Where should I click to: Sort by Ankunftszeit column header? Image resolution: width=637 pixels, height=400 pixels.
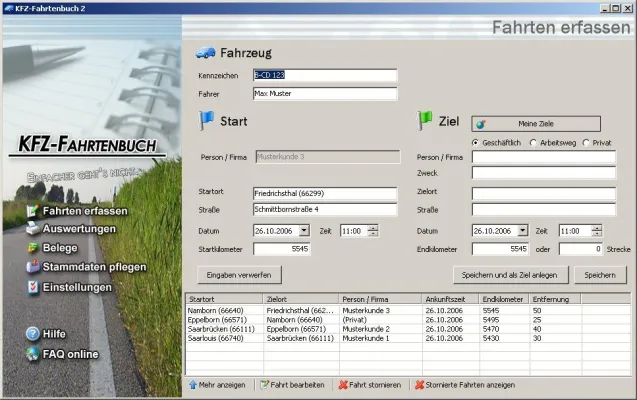tap(450, 299)
